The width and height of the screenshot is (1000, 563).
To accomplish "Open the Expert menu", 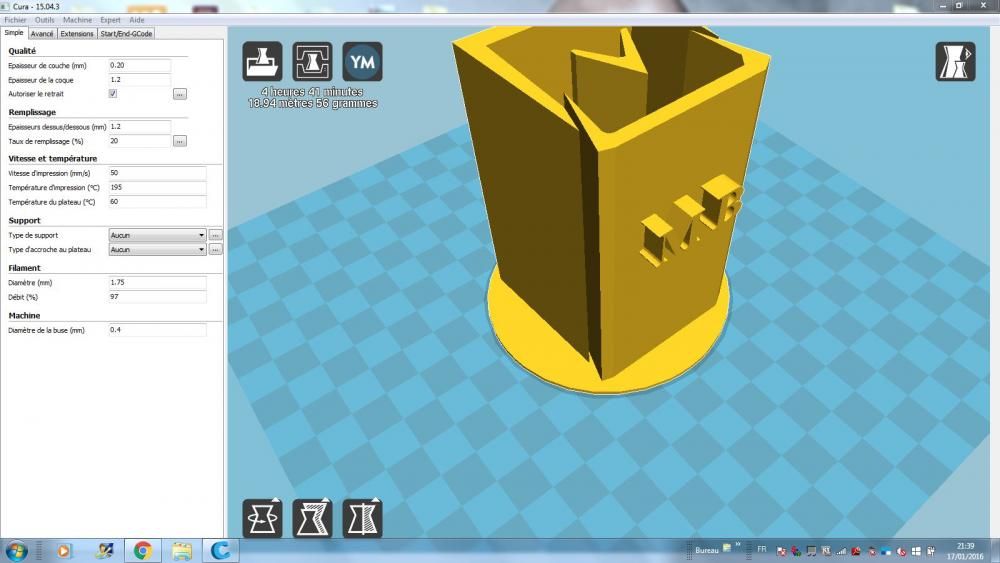I will coord(110,20).
